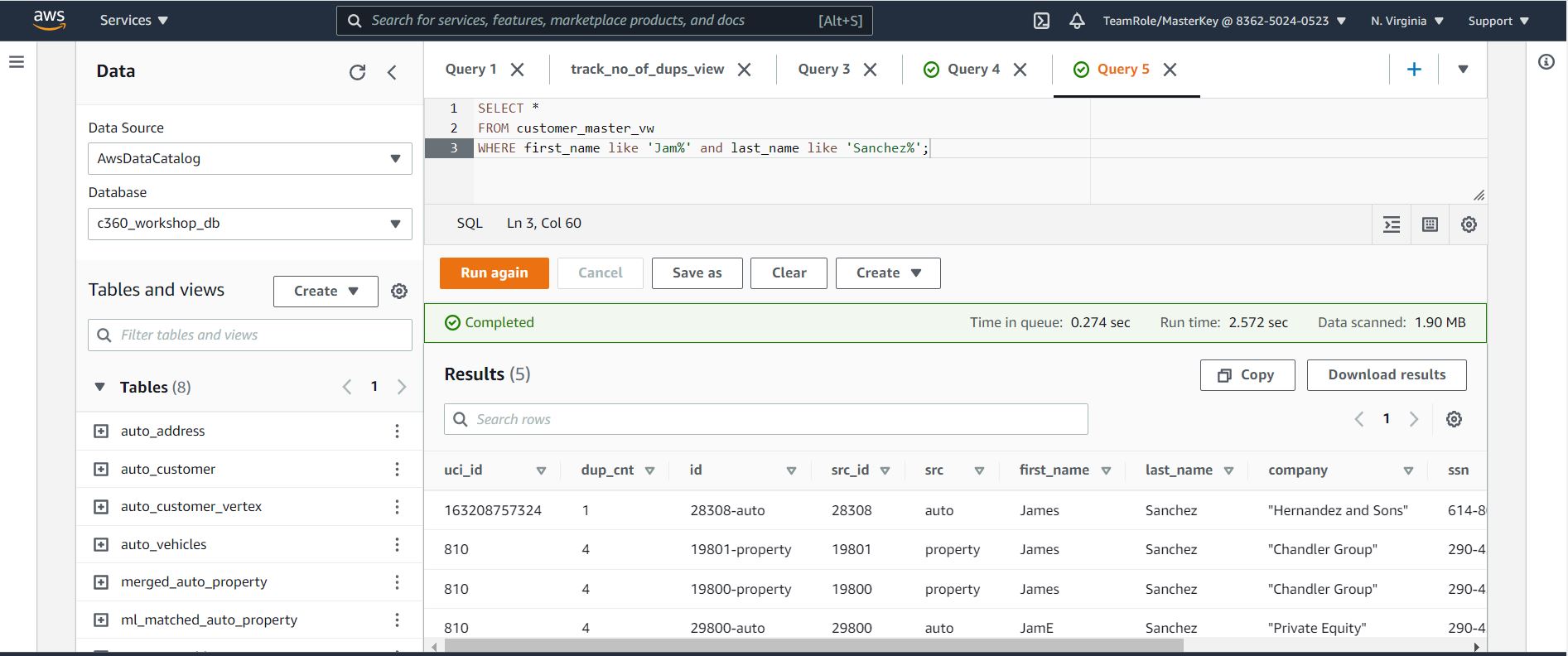Click the notifications bell icon
The height and width of the screenshot is (656, 1568).
pos(1077,21)
